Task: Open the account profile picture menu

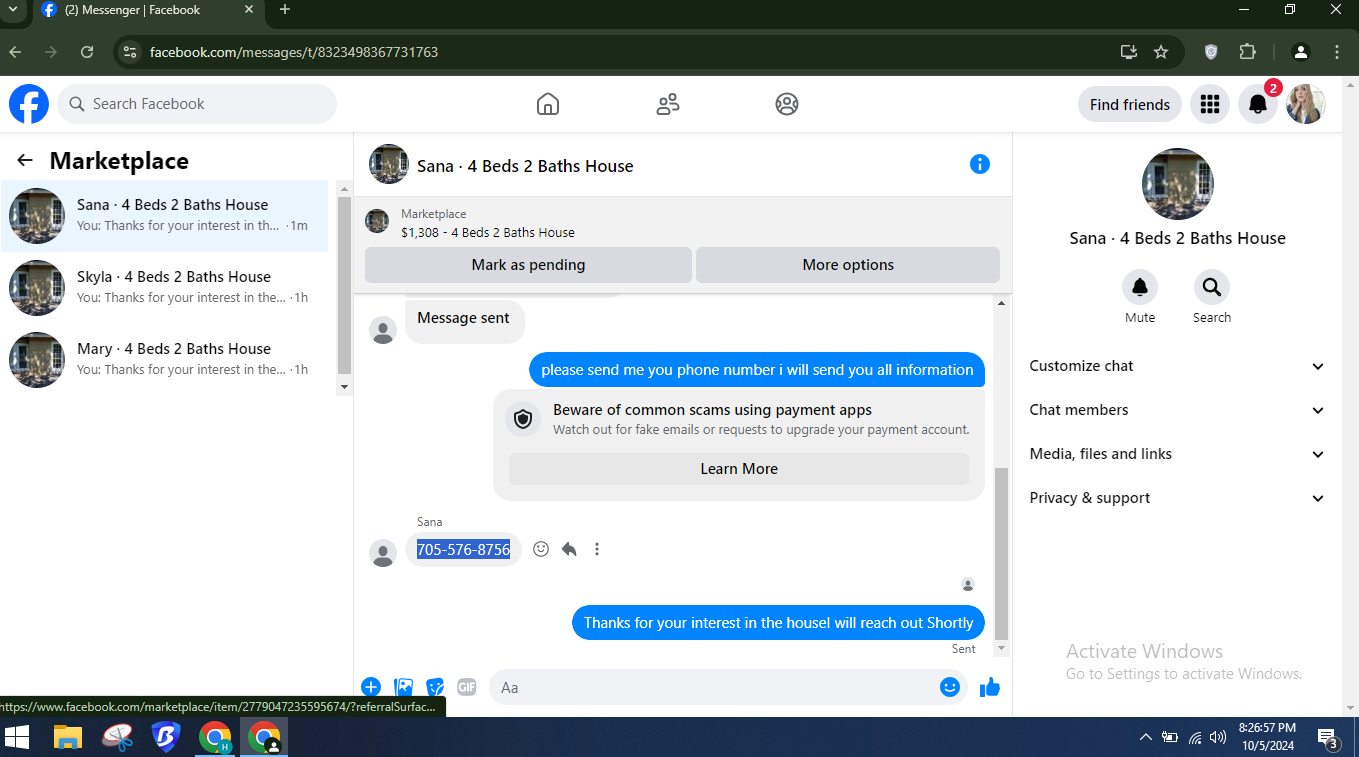Action: point(1306,104)
